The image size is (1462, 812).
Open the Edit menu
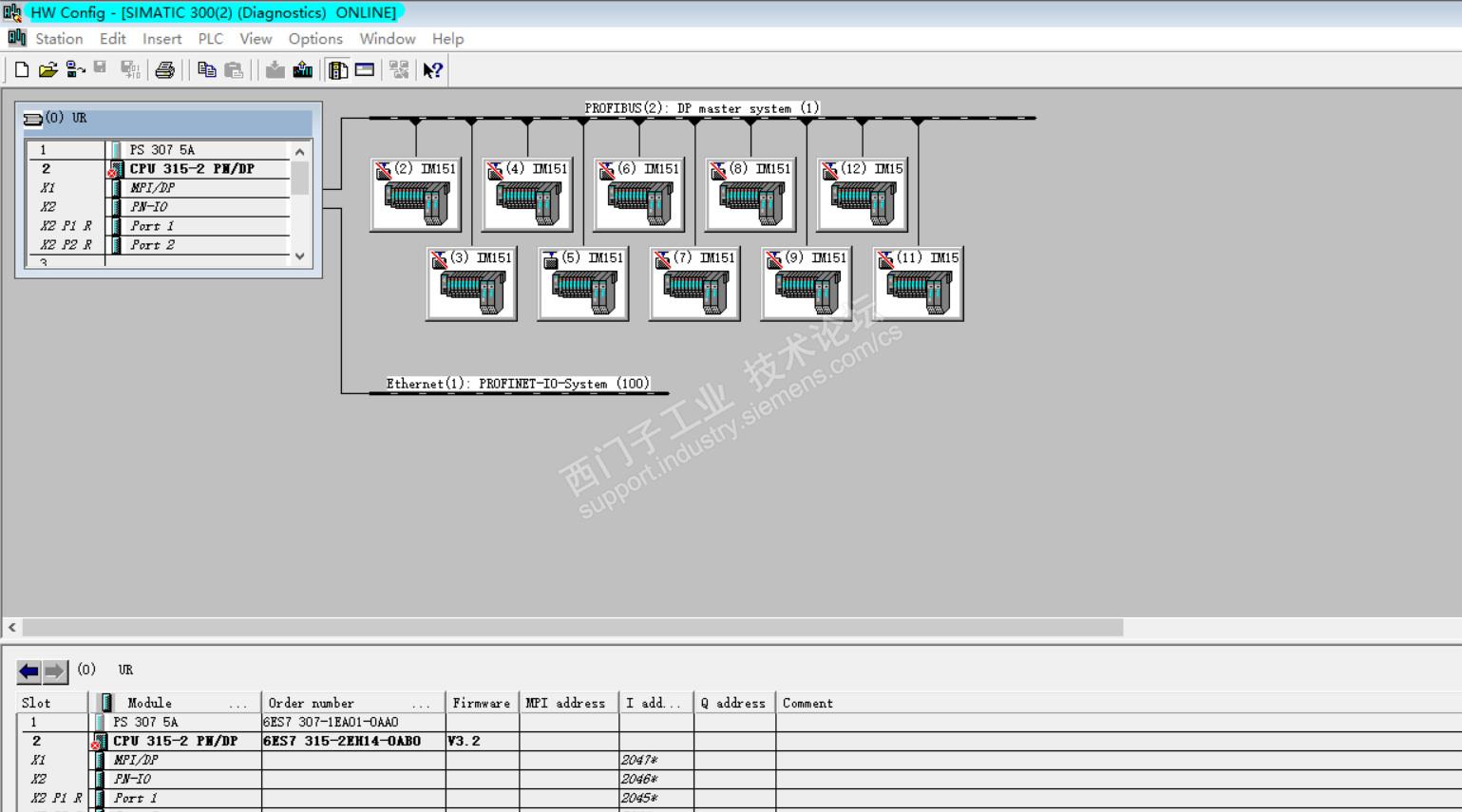(x=113, y=39)
